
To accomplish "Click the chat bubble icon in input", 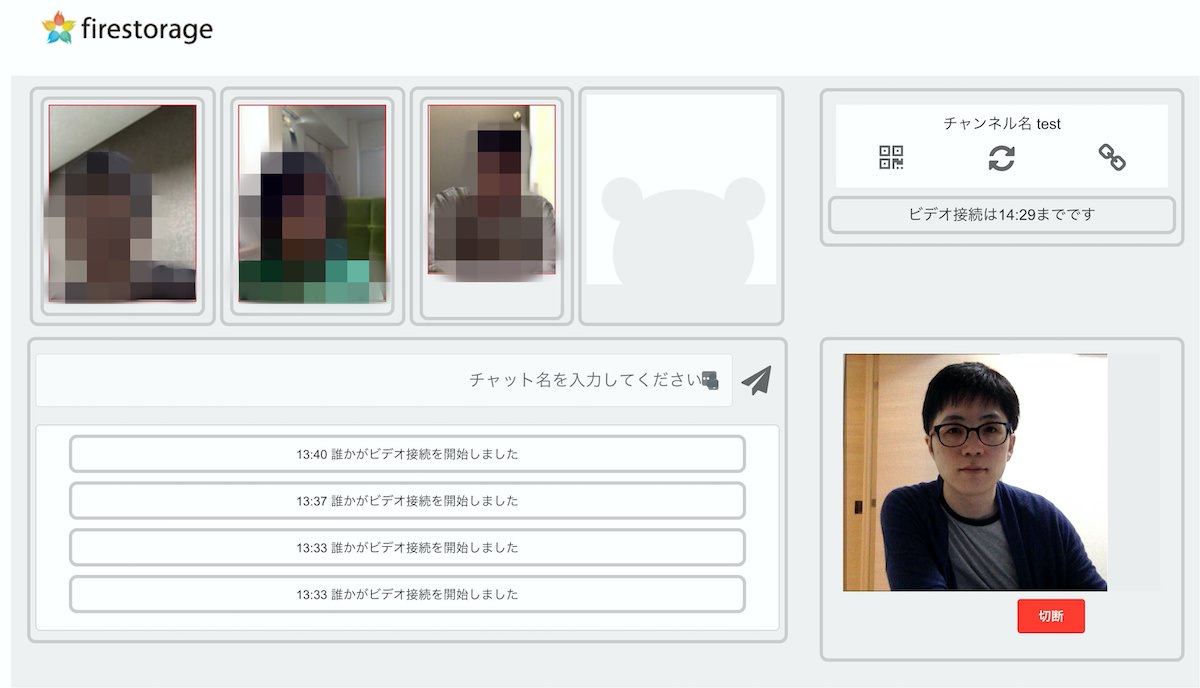I will (710, 380).
